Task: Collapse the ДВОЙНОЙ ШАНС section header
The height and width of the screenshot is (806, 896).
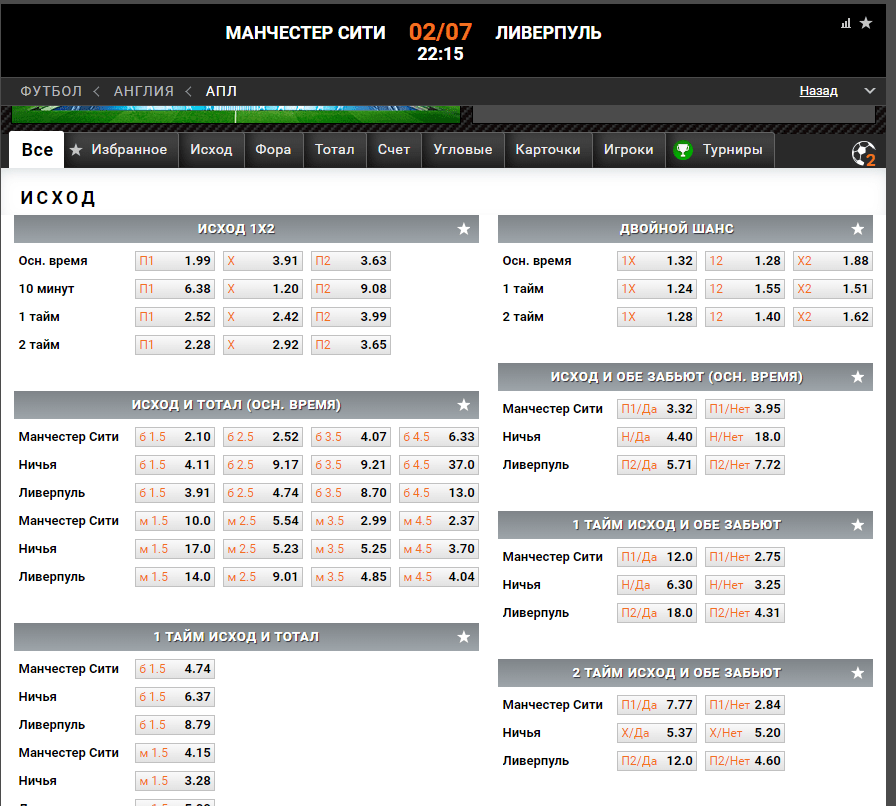Action: [685, 229]
